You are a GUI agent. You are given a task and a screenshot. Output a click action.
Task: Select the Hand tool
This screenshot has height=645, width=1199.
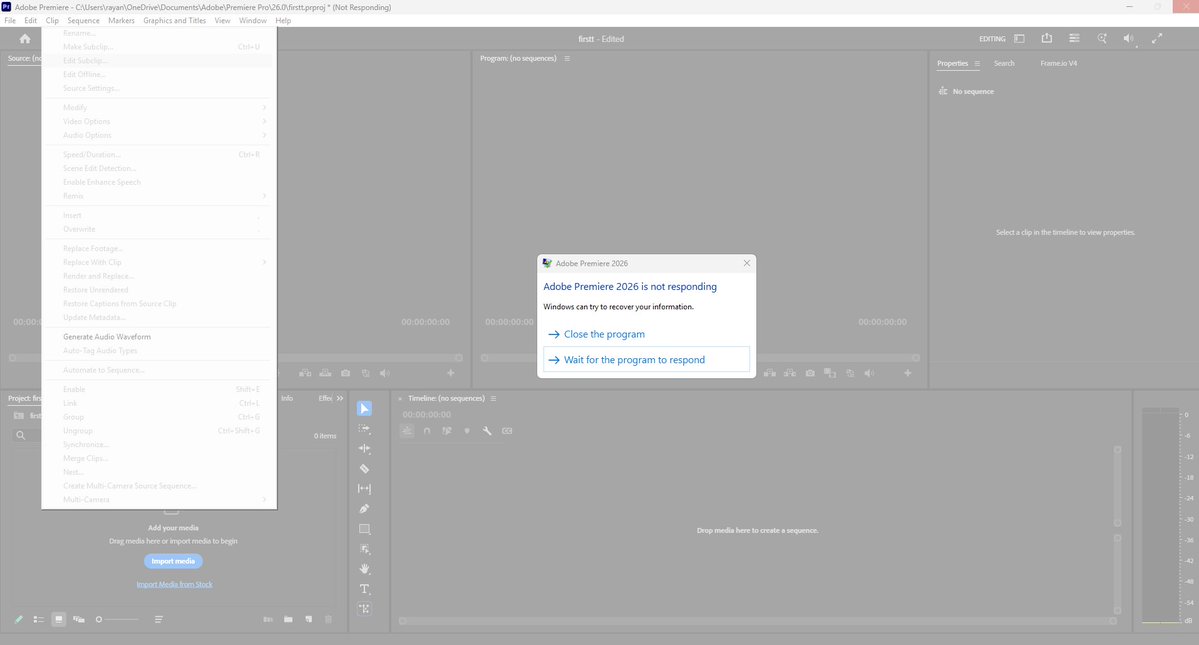tap(365, 569)
